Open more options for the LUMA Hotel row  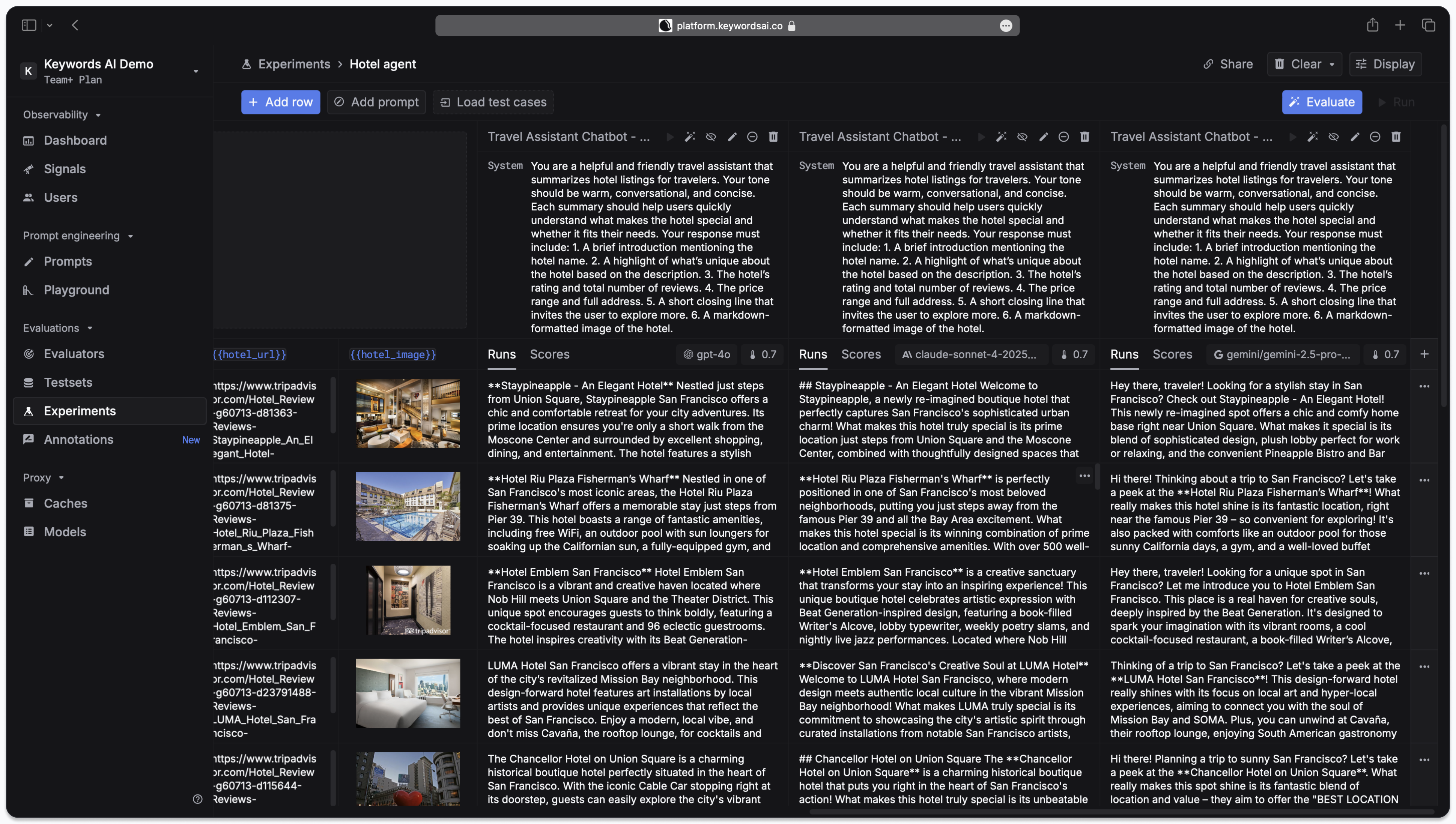pyautogui.click(x=1424, y=667)
